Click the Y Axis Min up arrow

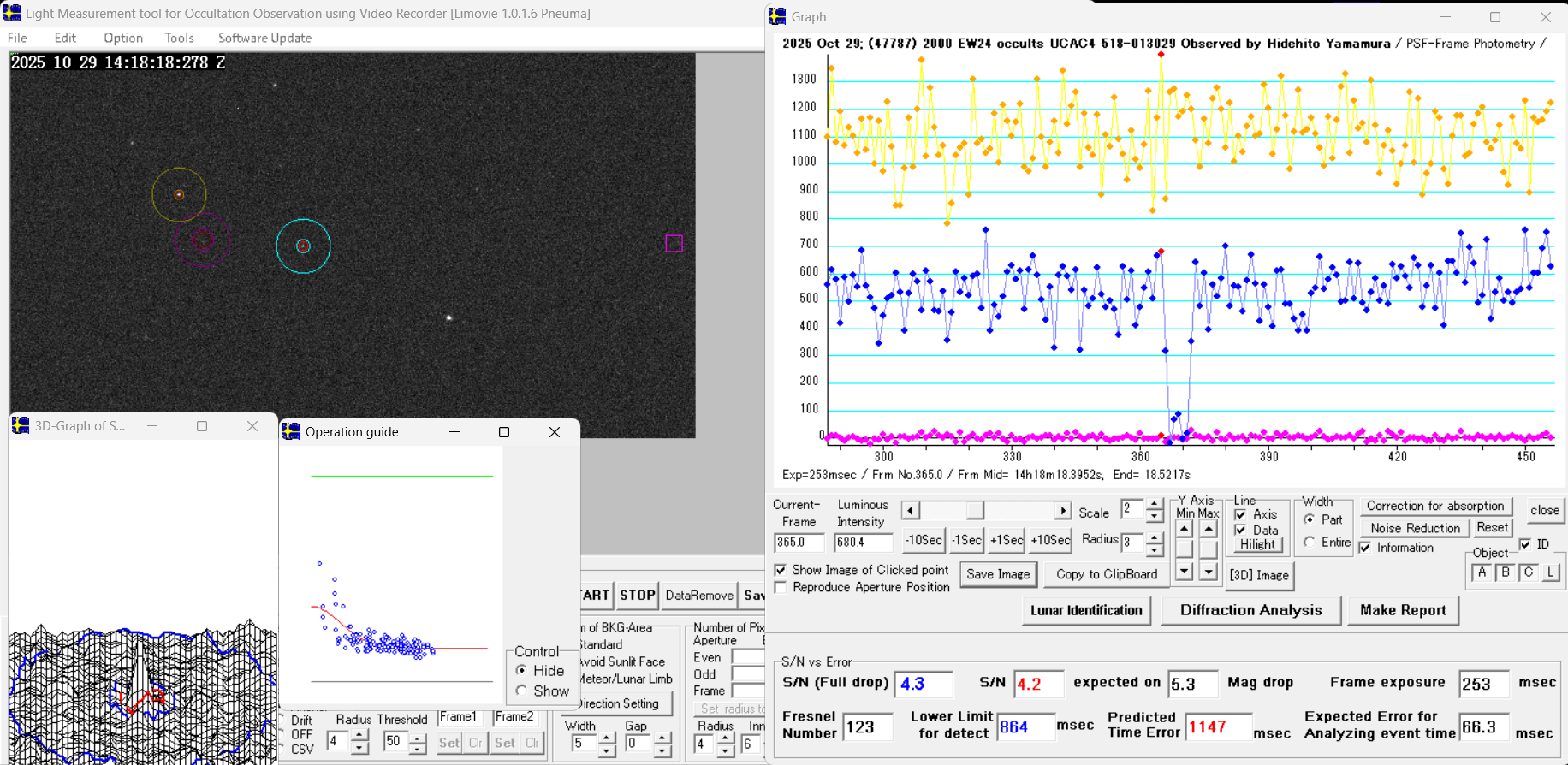coord(1185,529)
